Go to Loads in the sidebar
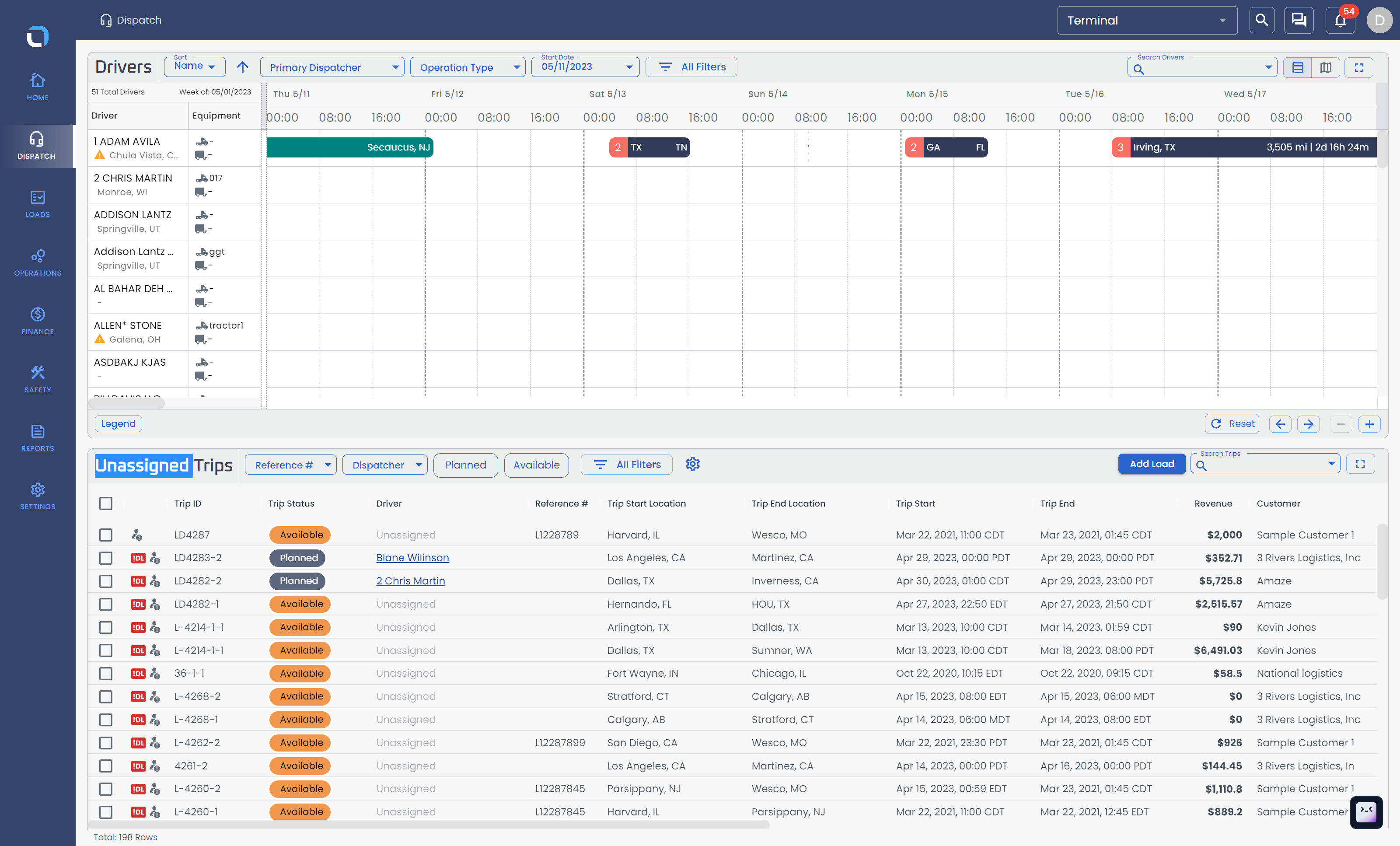Image resolution: width=1400 pixels, height=846 pixels. [38, 204]
